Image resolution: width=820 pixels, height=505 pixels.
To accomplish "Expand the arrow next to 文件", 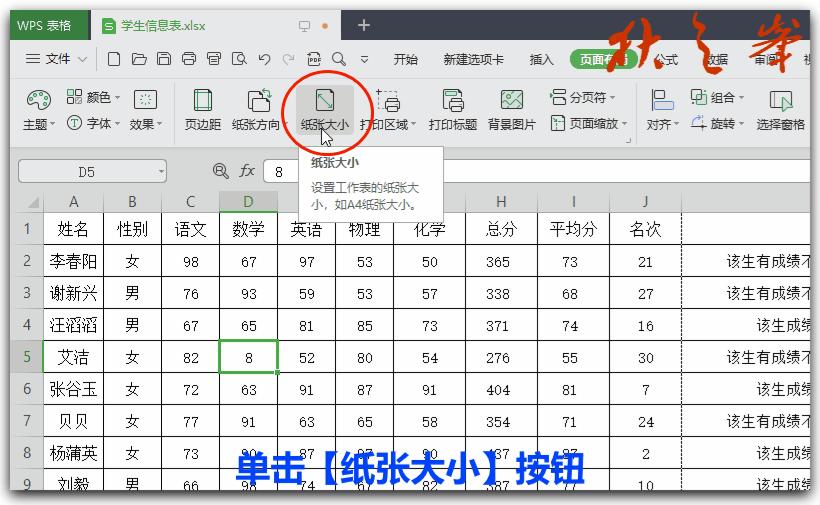I will coord(83,60).
